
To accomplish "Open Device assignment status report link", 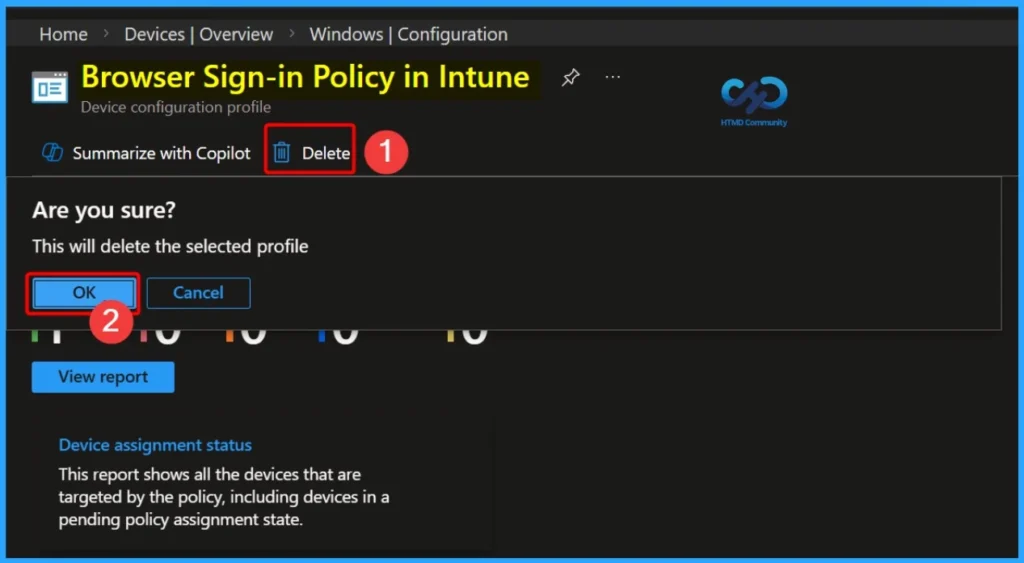I will (155, 445).
